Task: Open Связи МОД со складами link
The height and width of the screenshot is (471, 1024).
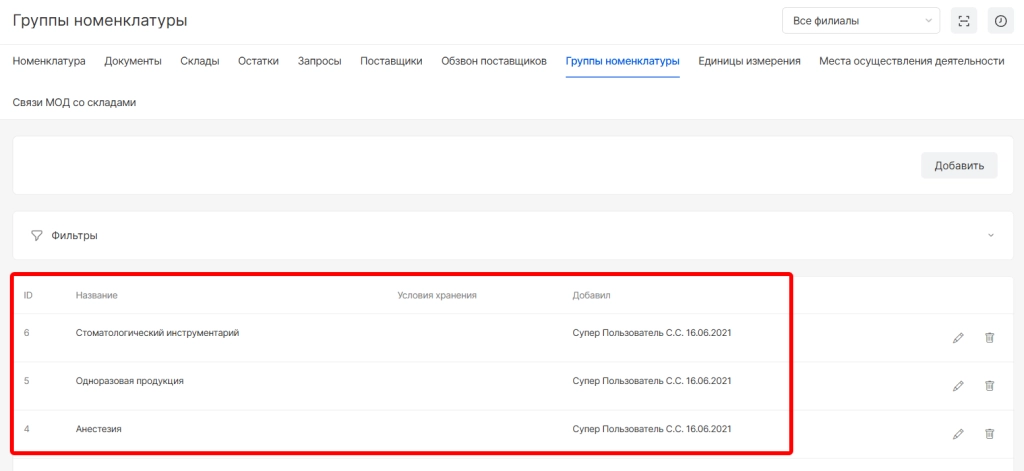Action: (x=74, y=102)
